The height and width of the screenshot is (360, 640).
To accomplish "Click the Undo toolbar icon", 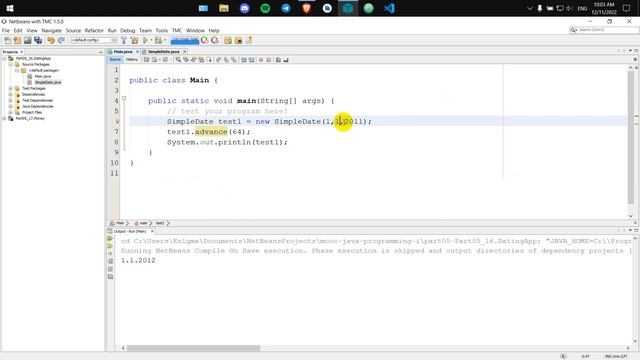I will (x=51, y=40).
